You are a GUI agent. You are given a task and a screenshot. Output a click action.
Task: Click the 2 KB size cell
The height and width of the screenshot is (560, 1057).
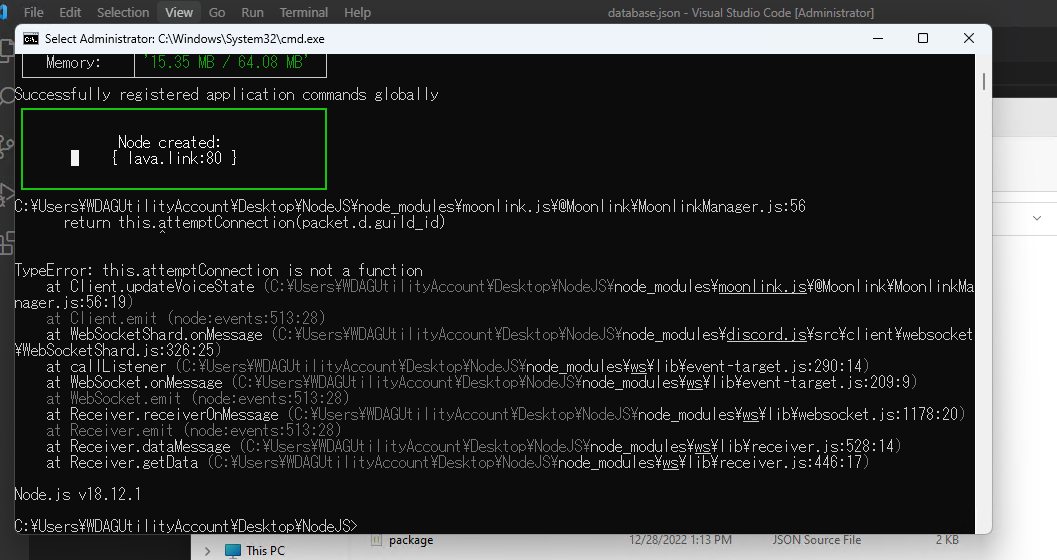coord(946,540)
